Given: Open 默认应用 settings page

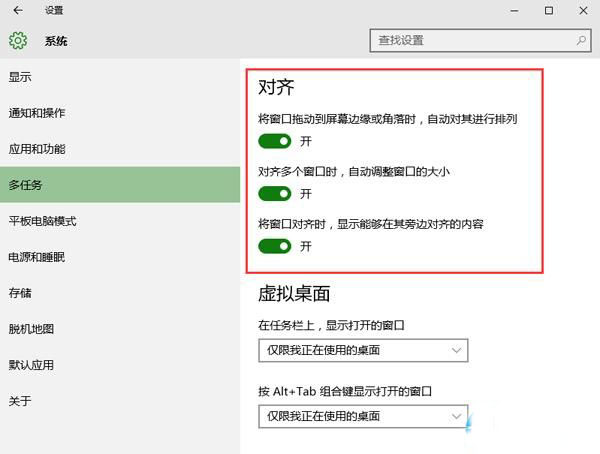Looking at the screenshot, I should pyautogui.click(x=31, y=365).
